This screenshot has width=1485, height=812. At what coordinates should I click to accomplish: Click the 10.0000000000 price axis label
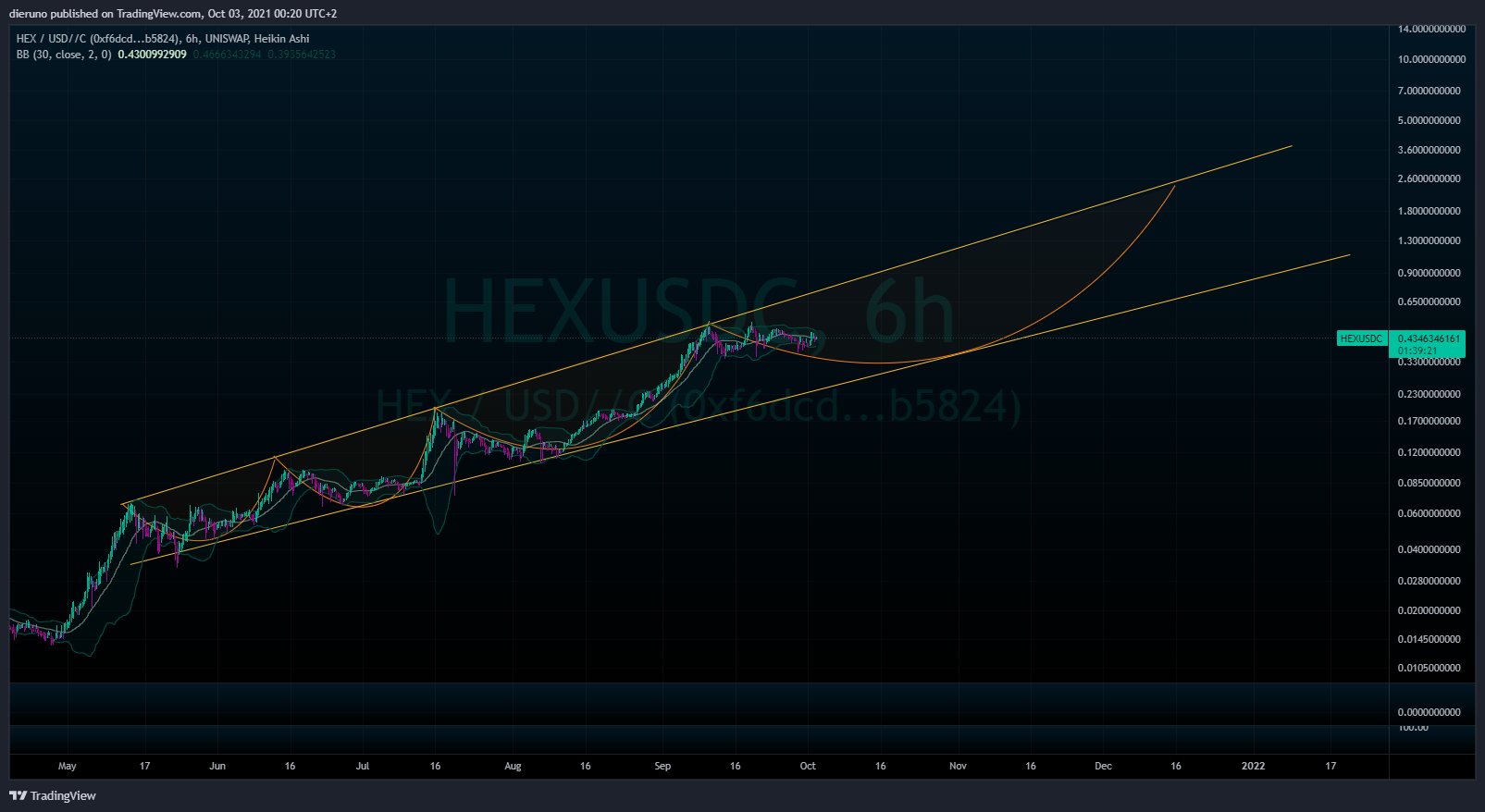[x=1431, y=59]
